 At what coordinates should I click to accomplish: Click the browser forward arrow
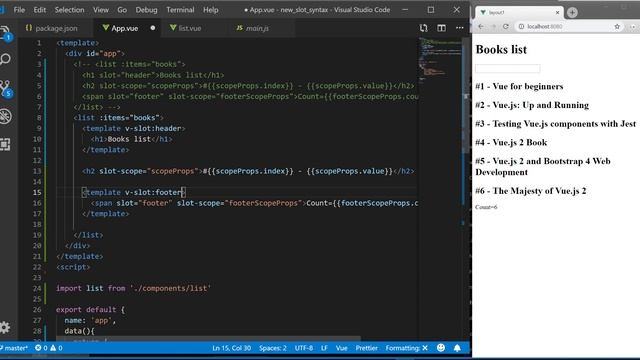point(493,27)
